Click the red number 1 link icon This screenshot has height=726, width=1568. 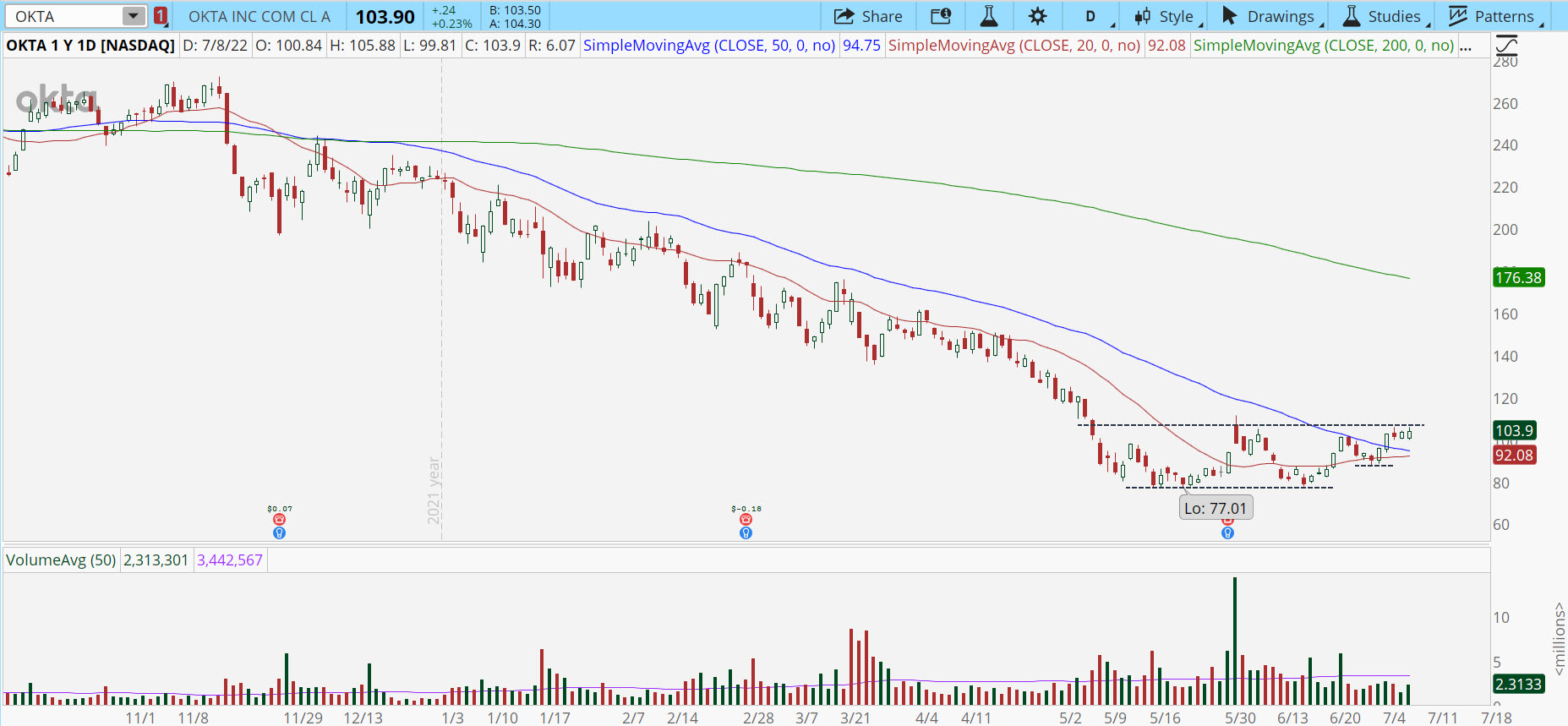pos(161,16)
